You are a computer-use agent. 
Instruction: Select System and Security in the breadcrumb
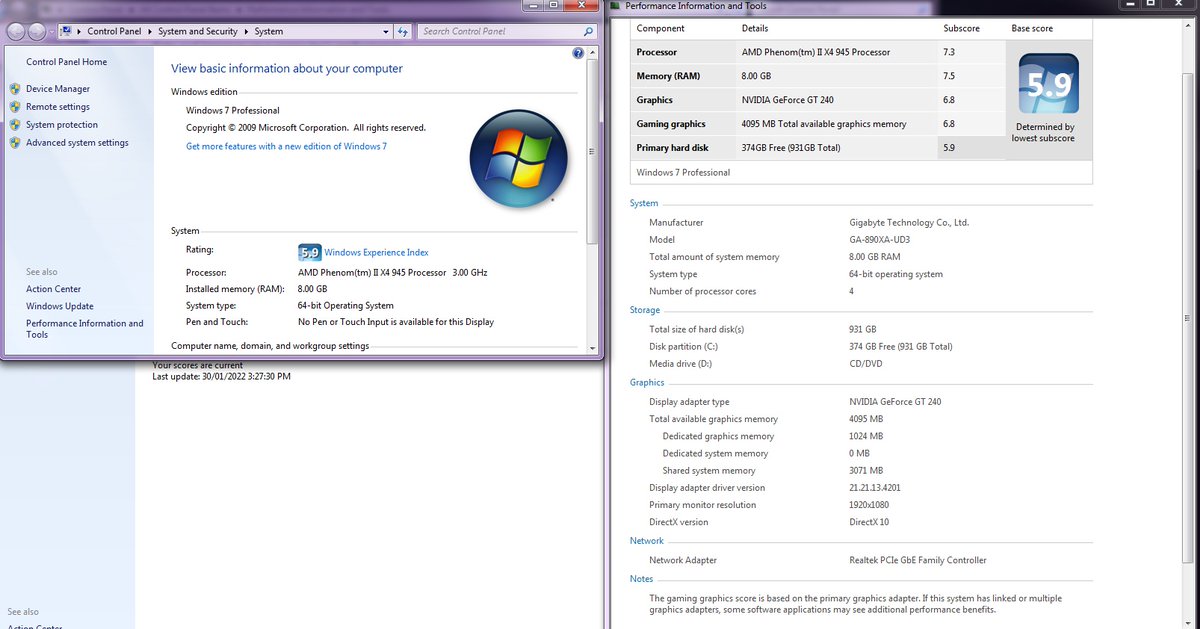coord(198,31)
